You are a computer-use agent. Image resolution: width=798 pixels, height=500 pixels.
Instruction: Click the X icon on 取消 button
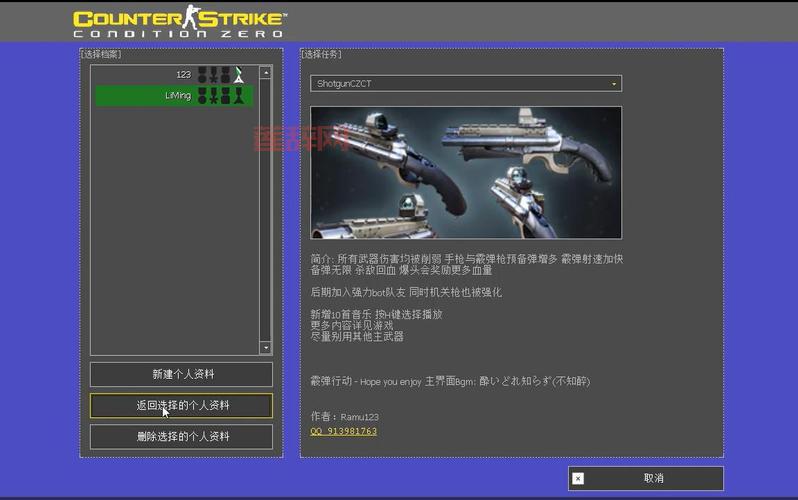pyautogui.click(x=578, y=479)
